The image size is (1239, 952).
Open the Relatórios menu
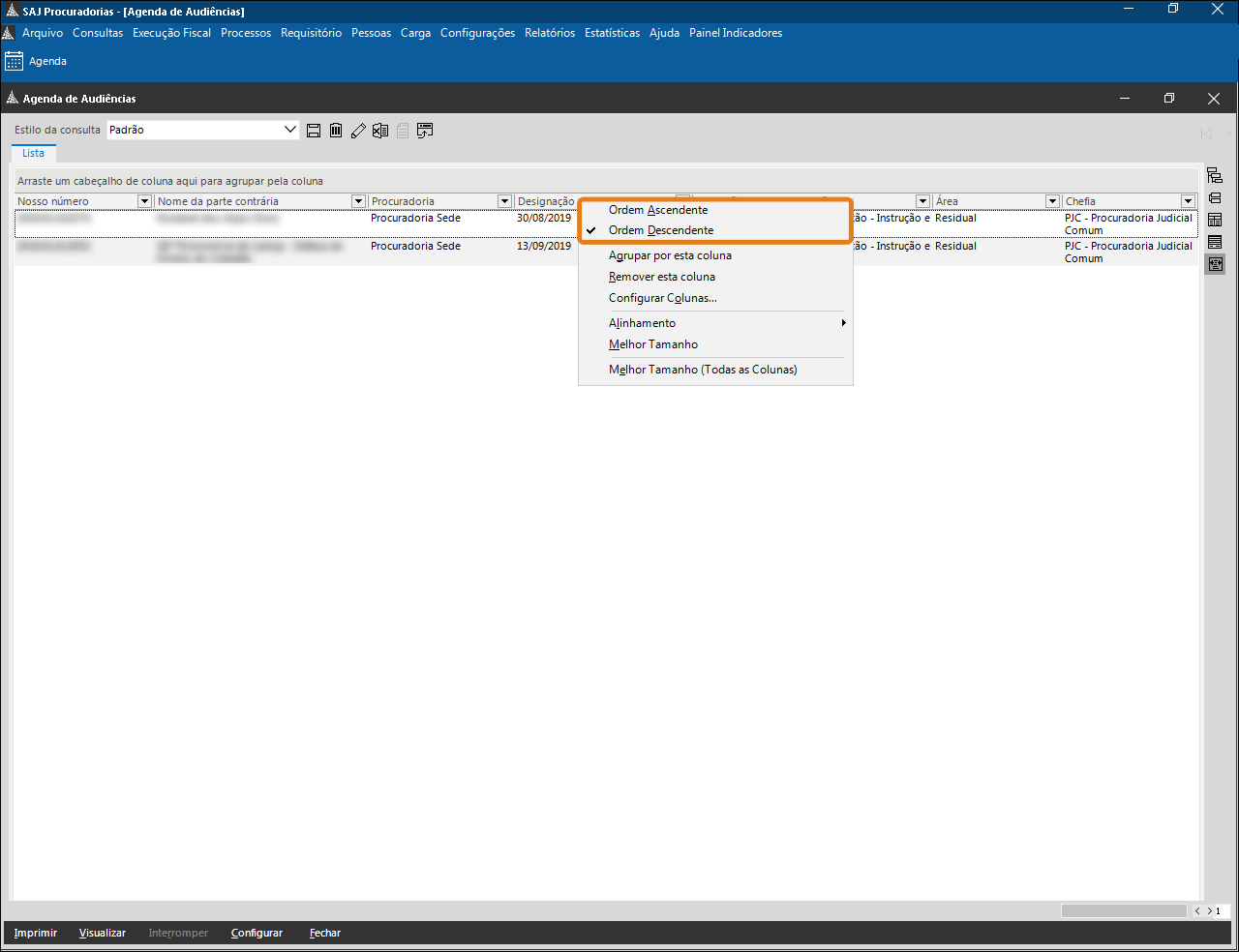pos(550,33)
